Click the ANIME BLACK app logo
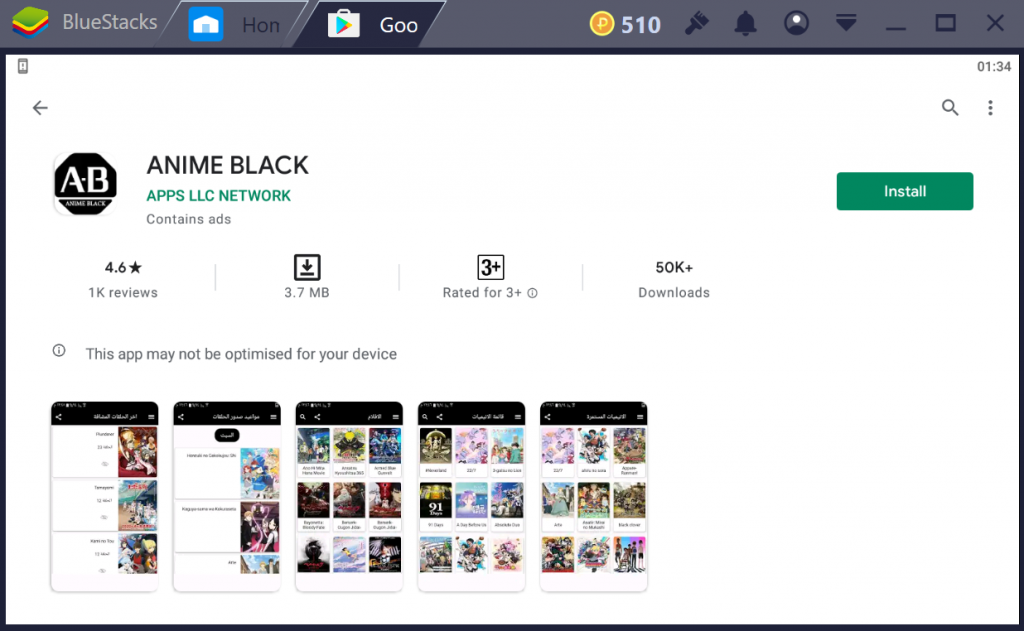This screenshot has height=631, width=1024. point(85,185)
